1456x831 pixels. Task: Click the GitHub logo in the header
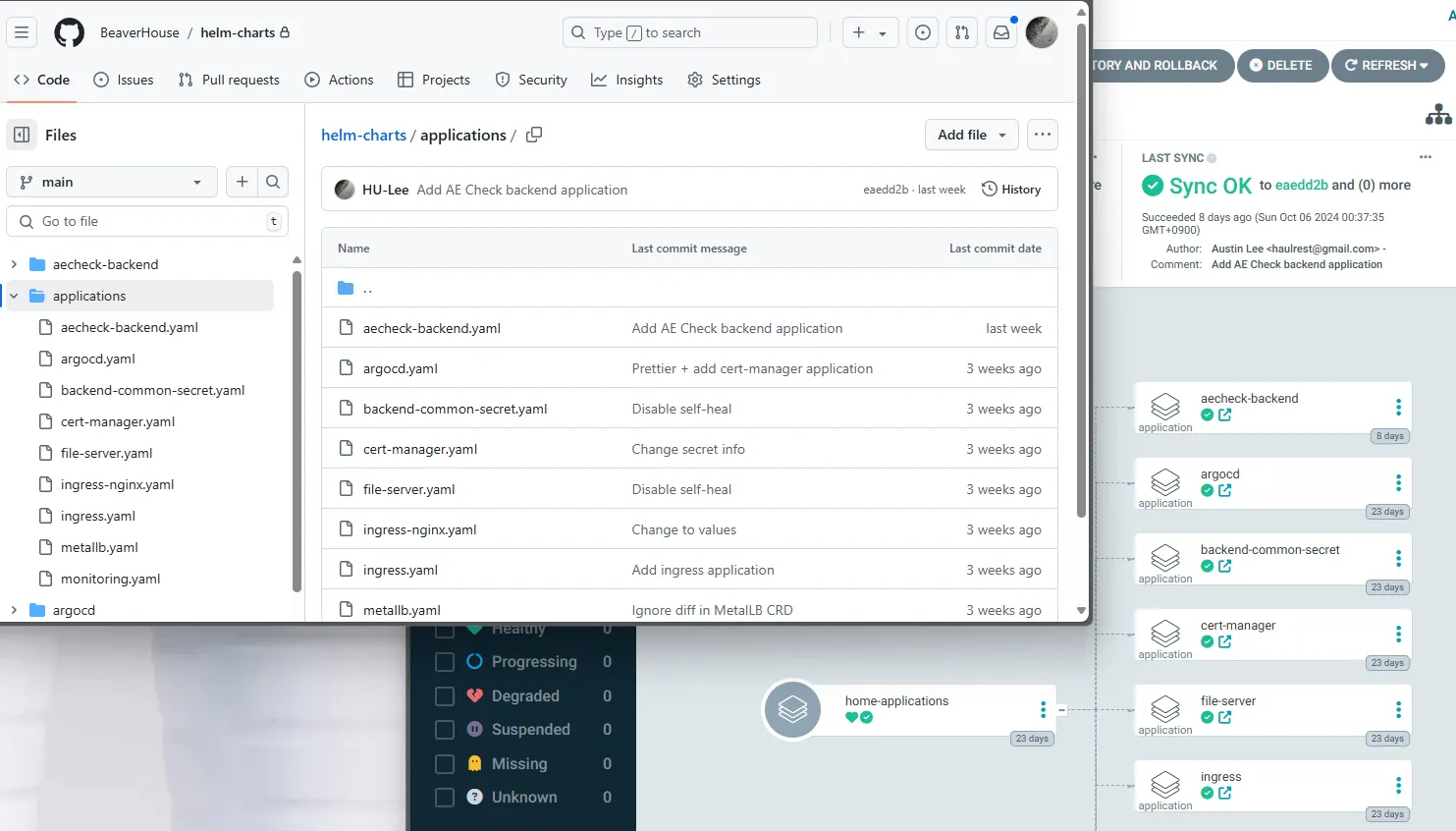[x=69, y=31]
